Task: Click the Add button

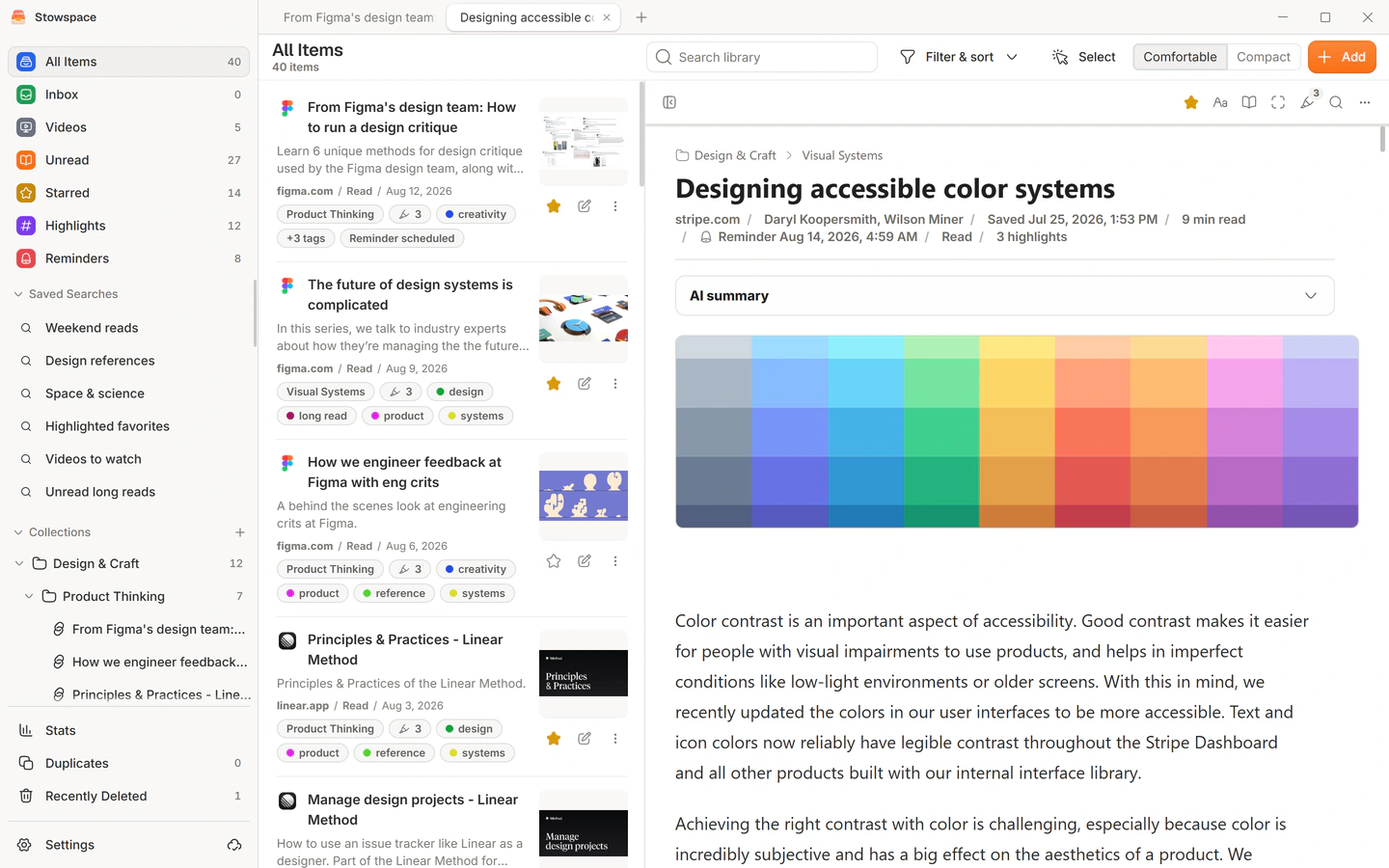Action: click(1342, 57)
